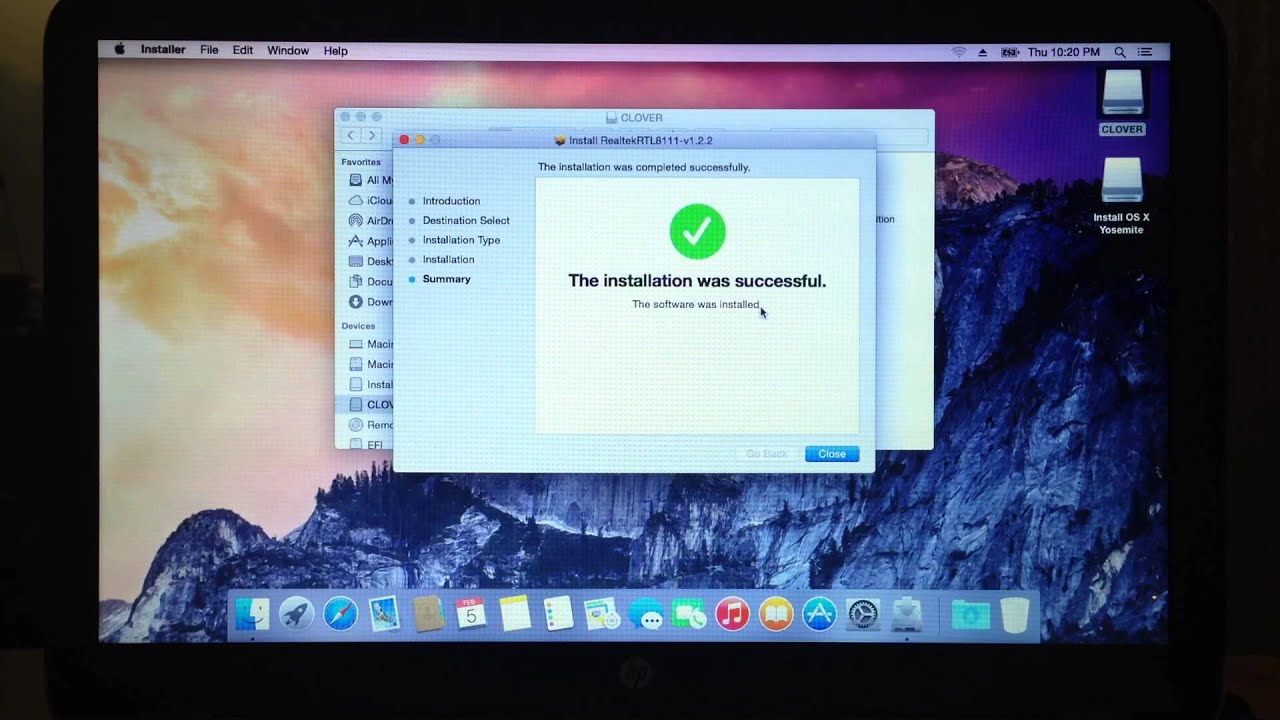This screenshot has height=720, width=1280.
Task: Open FaceTime green icon in Dock
Action: point(689,614)
